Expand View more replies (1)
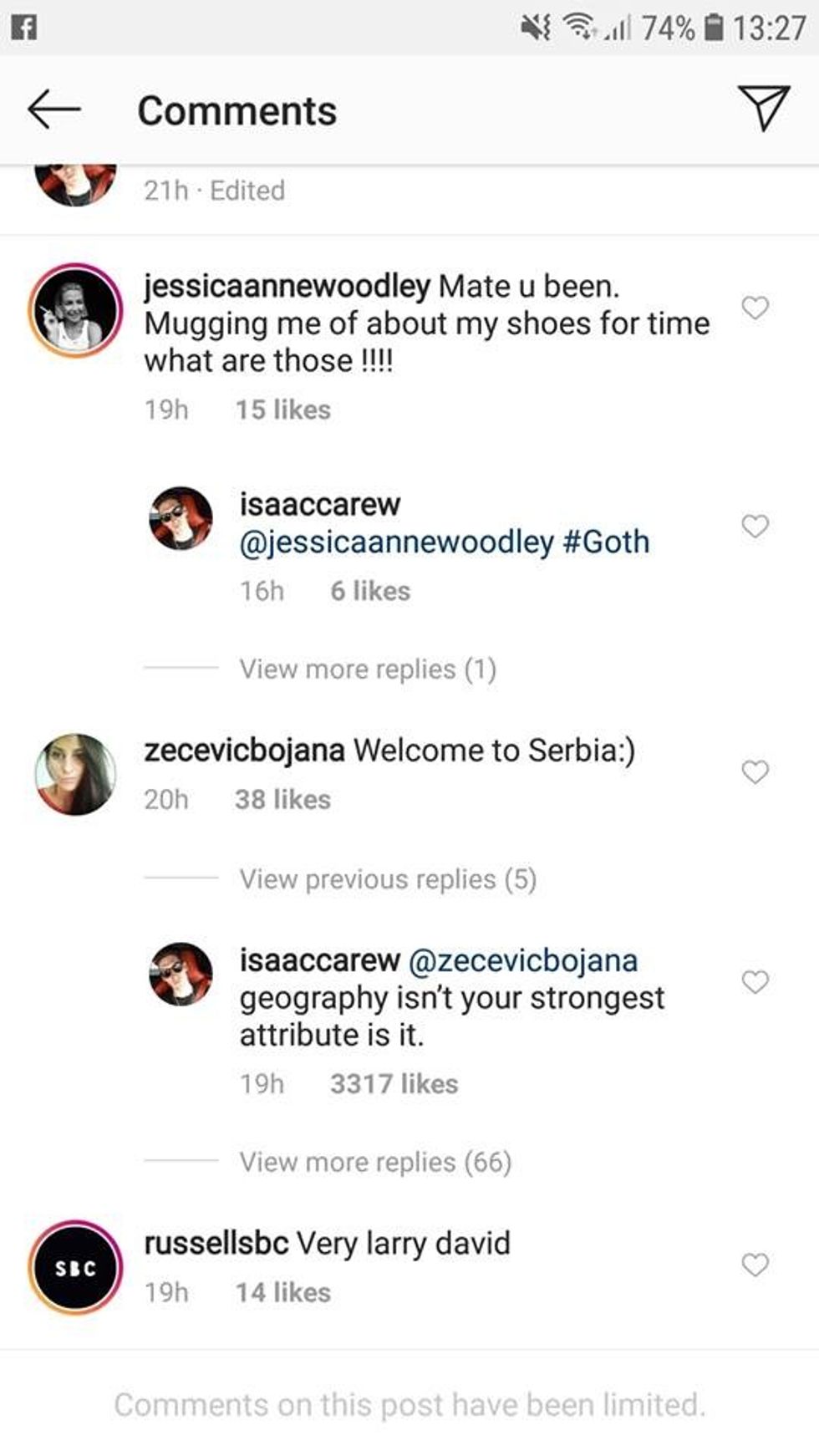Screen dimensions: 819x1456 [368, 669]
